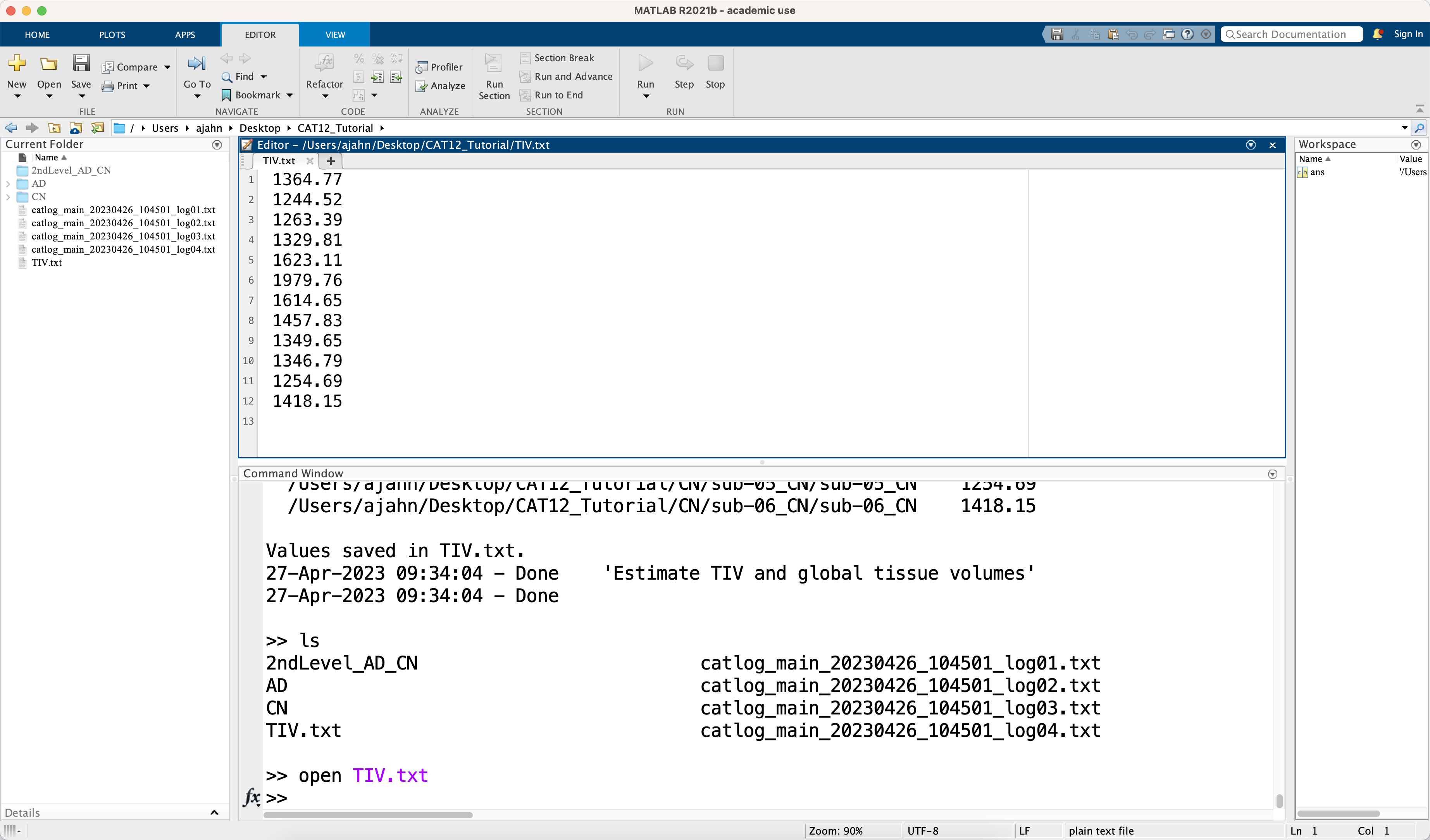1430x840 pixels.
Task: Click the Go To arrow icon
Action: point(197,63)
